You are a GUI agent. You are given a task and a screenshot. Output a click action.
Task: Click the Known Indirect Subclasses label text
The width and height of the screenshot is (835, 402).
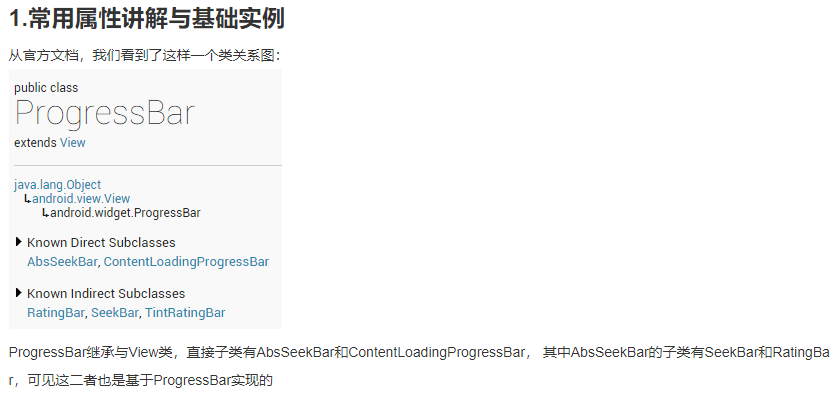(106, 293)
